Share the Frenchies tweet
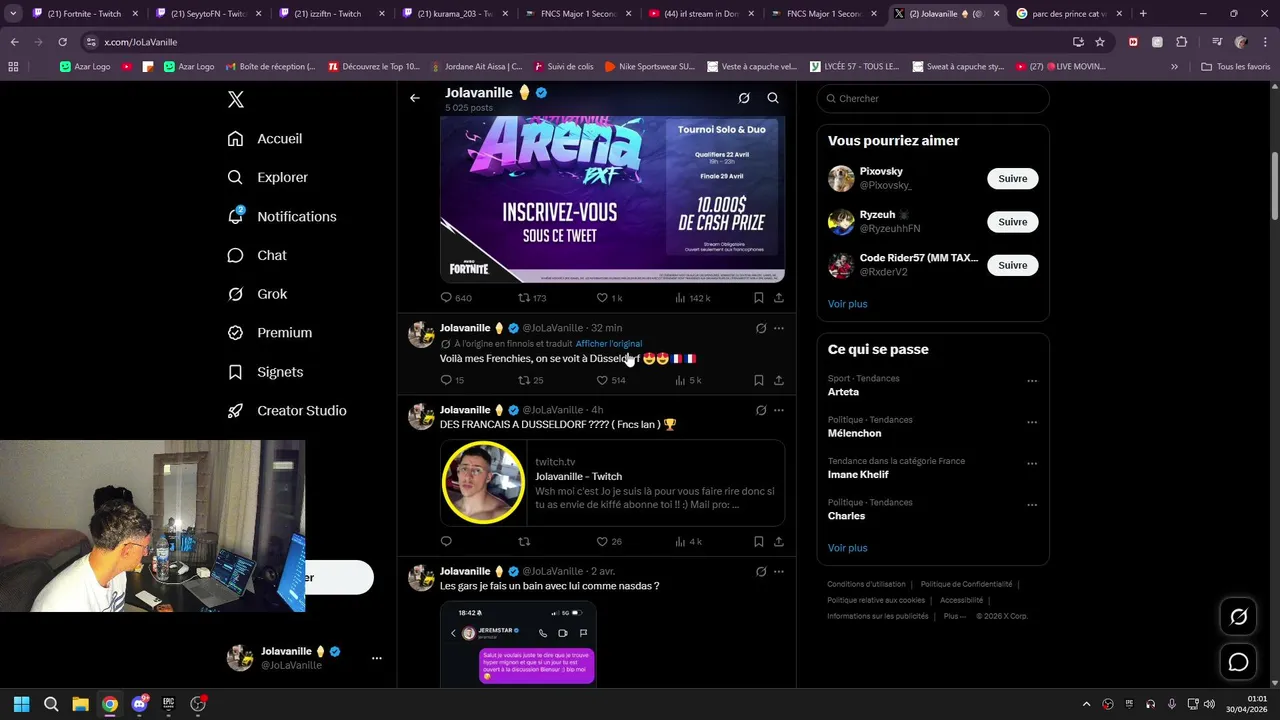The image size is (1280, 720). tap(779, 380)
